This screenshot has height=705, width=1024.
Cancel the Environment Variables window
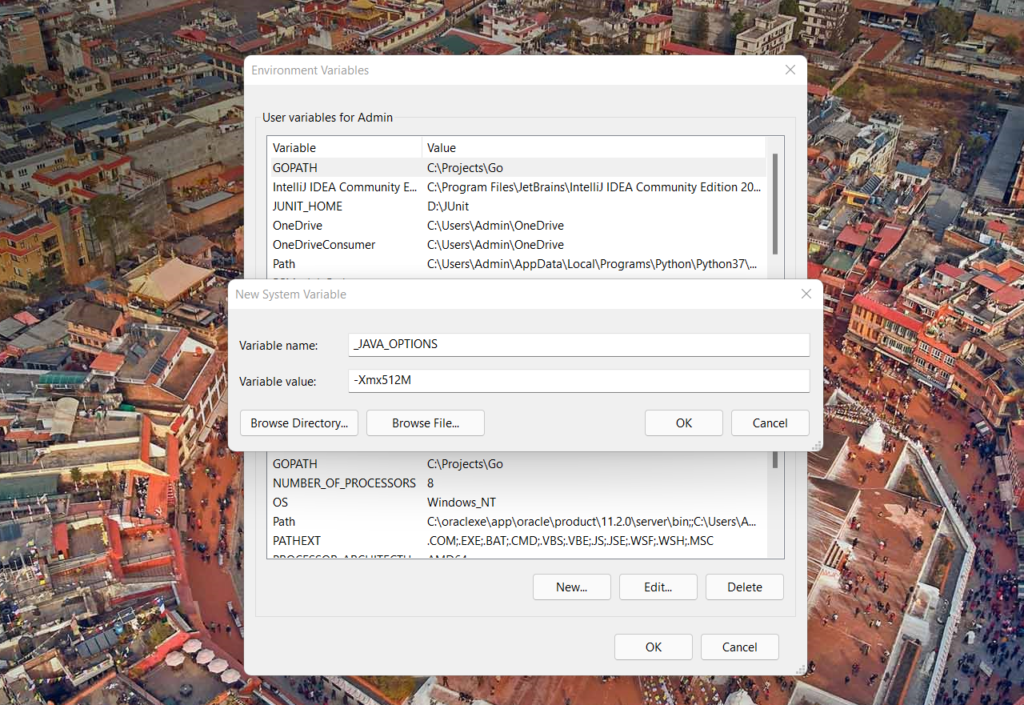(x=739, y=647)
